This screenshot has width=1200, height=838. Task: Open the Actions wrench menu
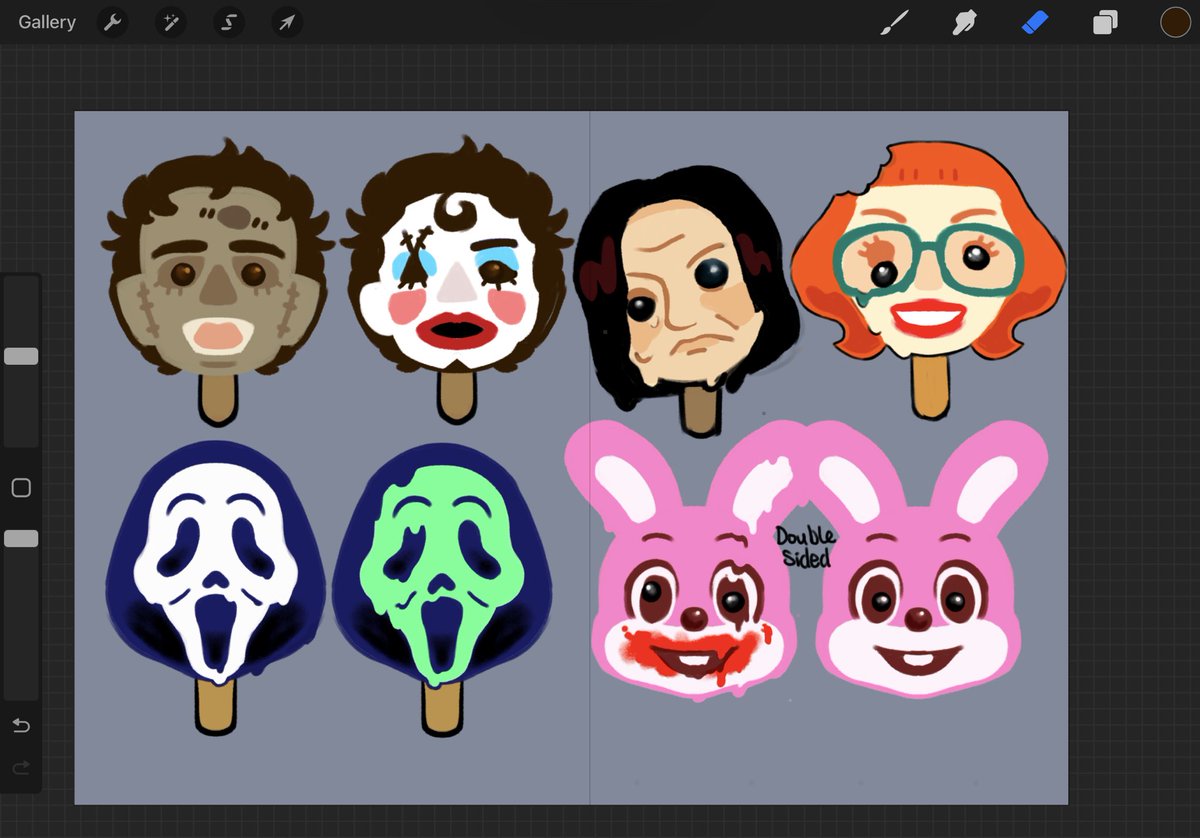tap(113, 22)
